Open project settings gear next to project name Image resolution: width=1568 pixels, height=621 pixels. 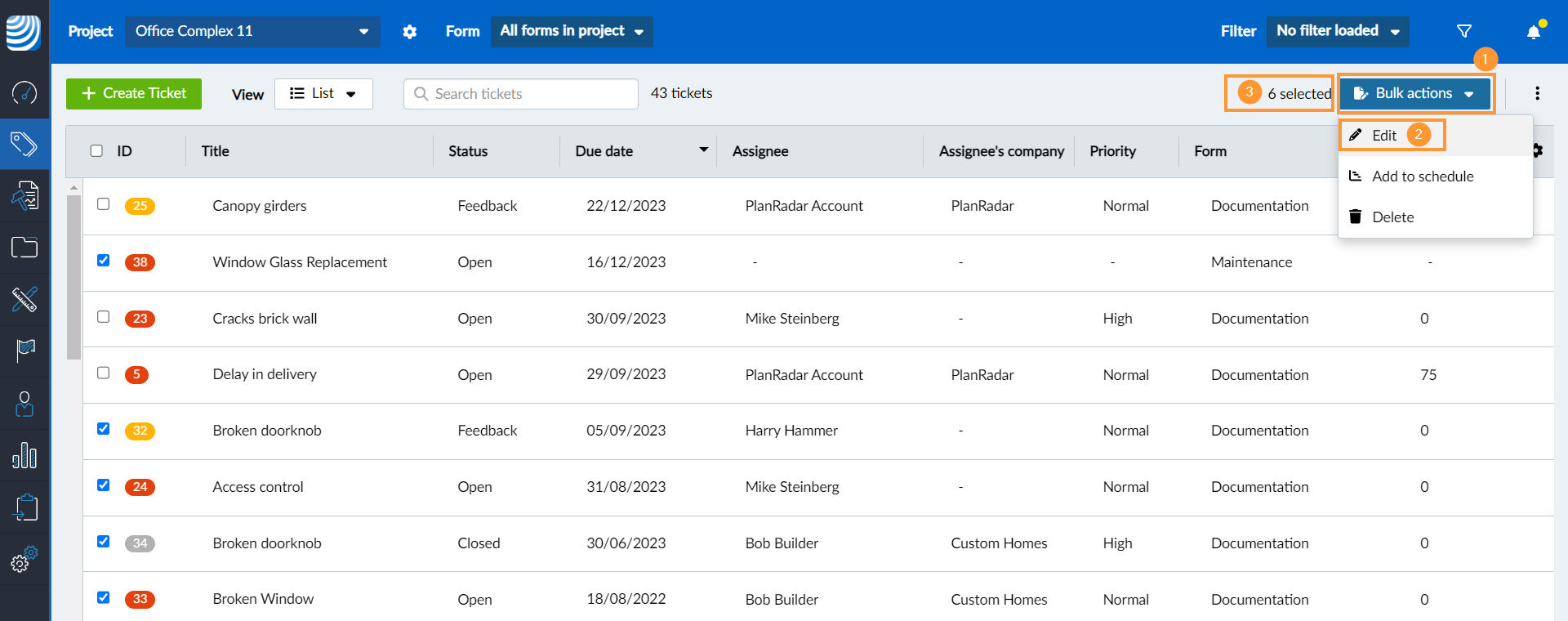(410, 32)
